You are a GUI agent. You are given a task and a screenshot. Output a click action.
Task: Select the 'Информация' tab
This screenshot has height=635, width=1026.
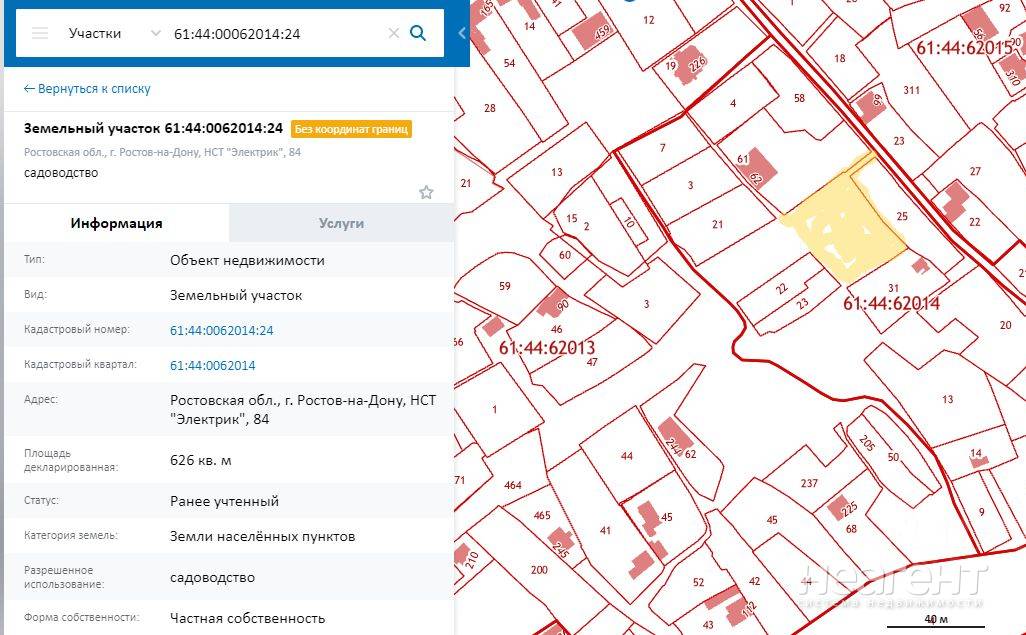click(x=116, y=223)
